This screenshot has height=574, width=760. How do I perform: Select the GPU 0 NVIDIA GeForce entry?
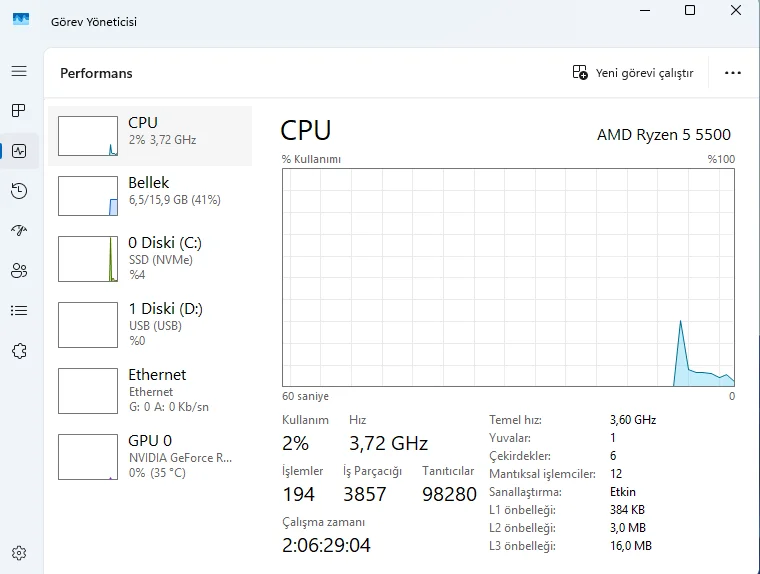coord(150,456)
